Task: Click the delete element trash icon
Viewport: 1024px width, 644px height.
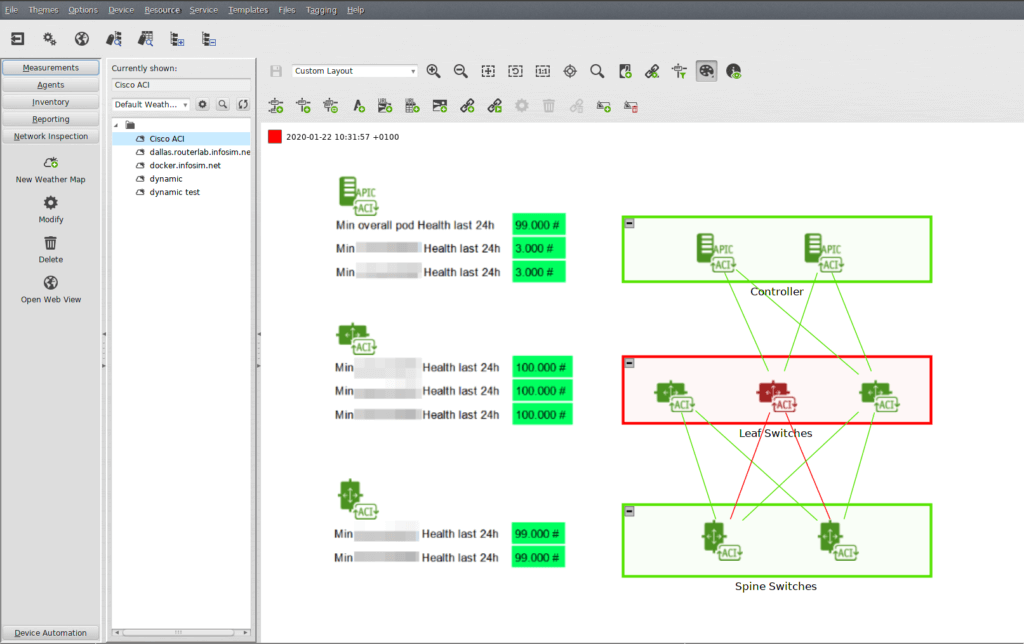Action: coord(548,105)
